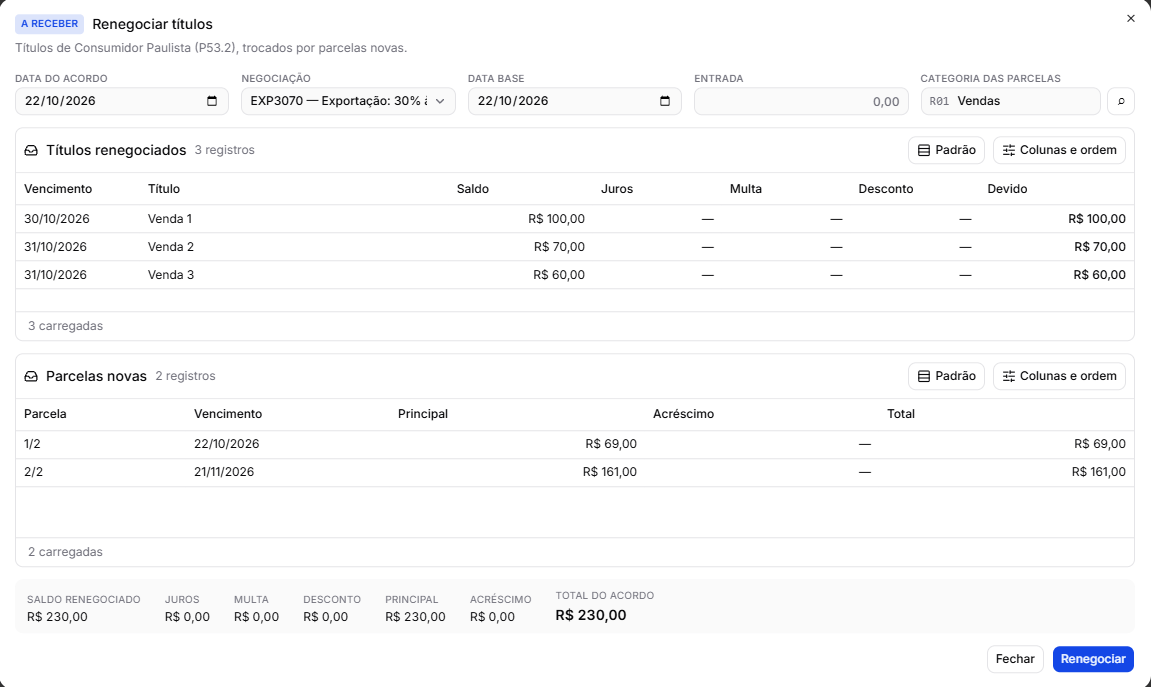Click the Título column header
This screenshot has width=1151, height=687.
(x=164, y=189)
